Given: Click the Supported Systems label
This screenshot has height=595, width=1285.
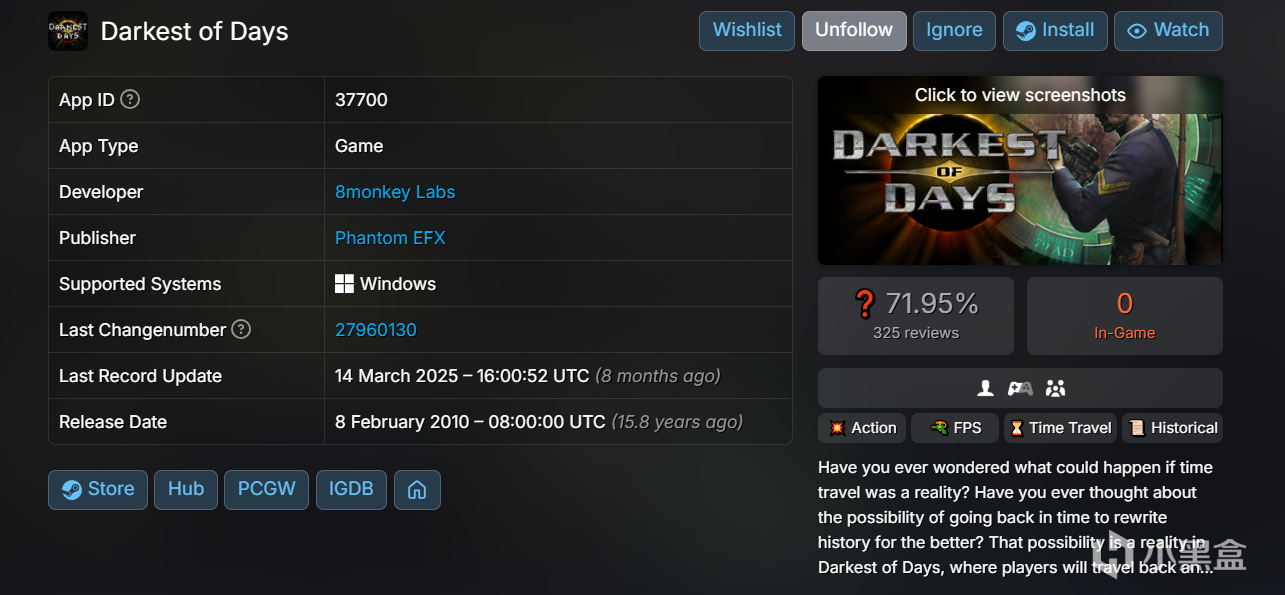Looking at the screenshot, I should point(140,284).
